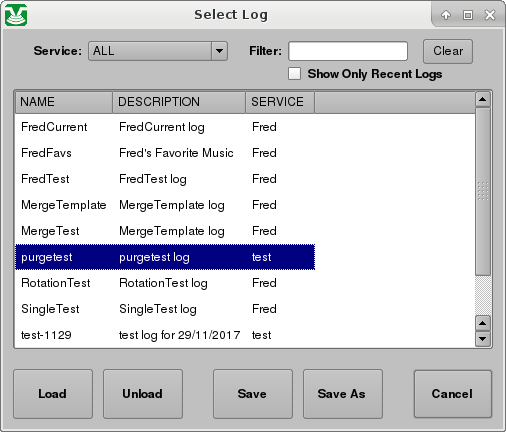The width and height of the screenshot is (506, 432).
Task: Click the scrollbar up arrow at top
Action: (483, 99)
